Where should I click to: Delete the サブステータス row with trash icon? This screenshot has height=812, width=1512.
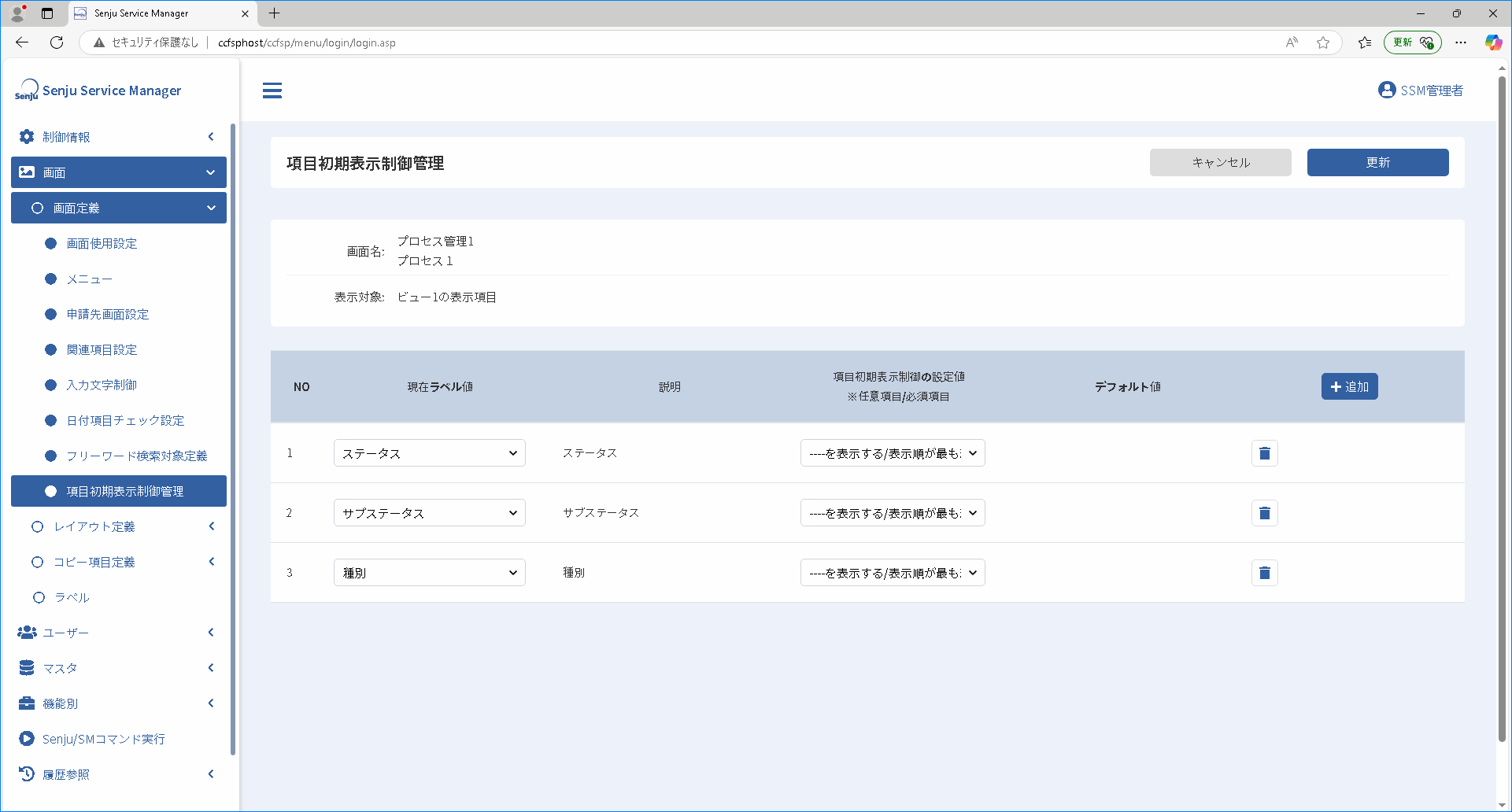[1265, 513]
